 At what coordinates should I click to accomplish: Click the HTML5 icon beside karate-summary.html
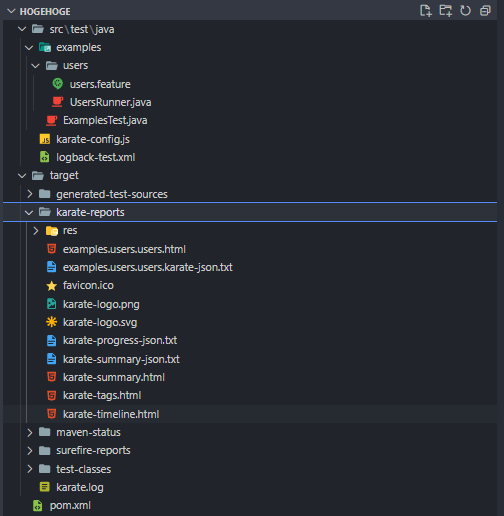point(51,377)
